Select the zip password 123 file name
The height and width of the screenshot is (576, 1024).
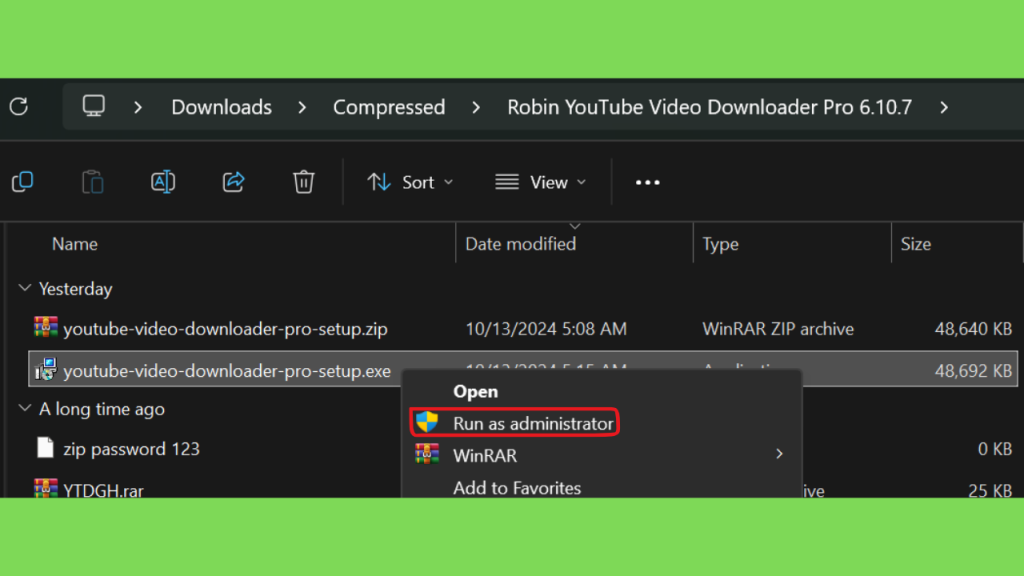(x=131, y=449)
